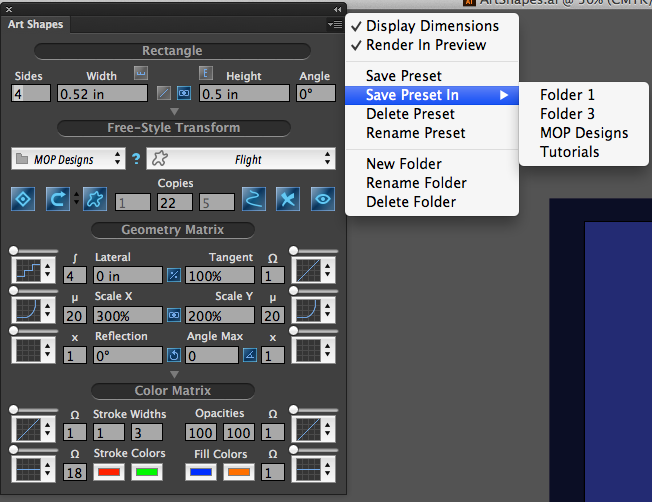Choose Save Preset from the menu
This screenshot has width=652, height=502.
pyautogui.click(x=432, y=76)
